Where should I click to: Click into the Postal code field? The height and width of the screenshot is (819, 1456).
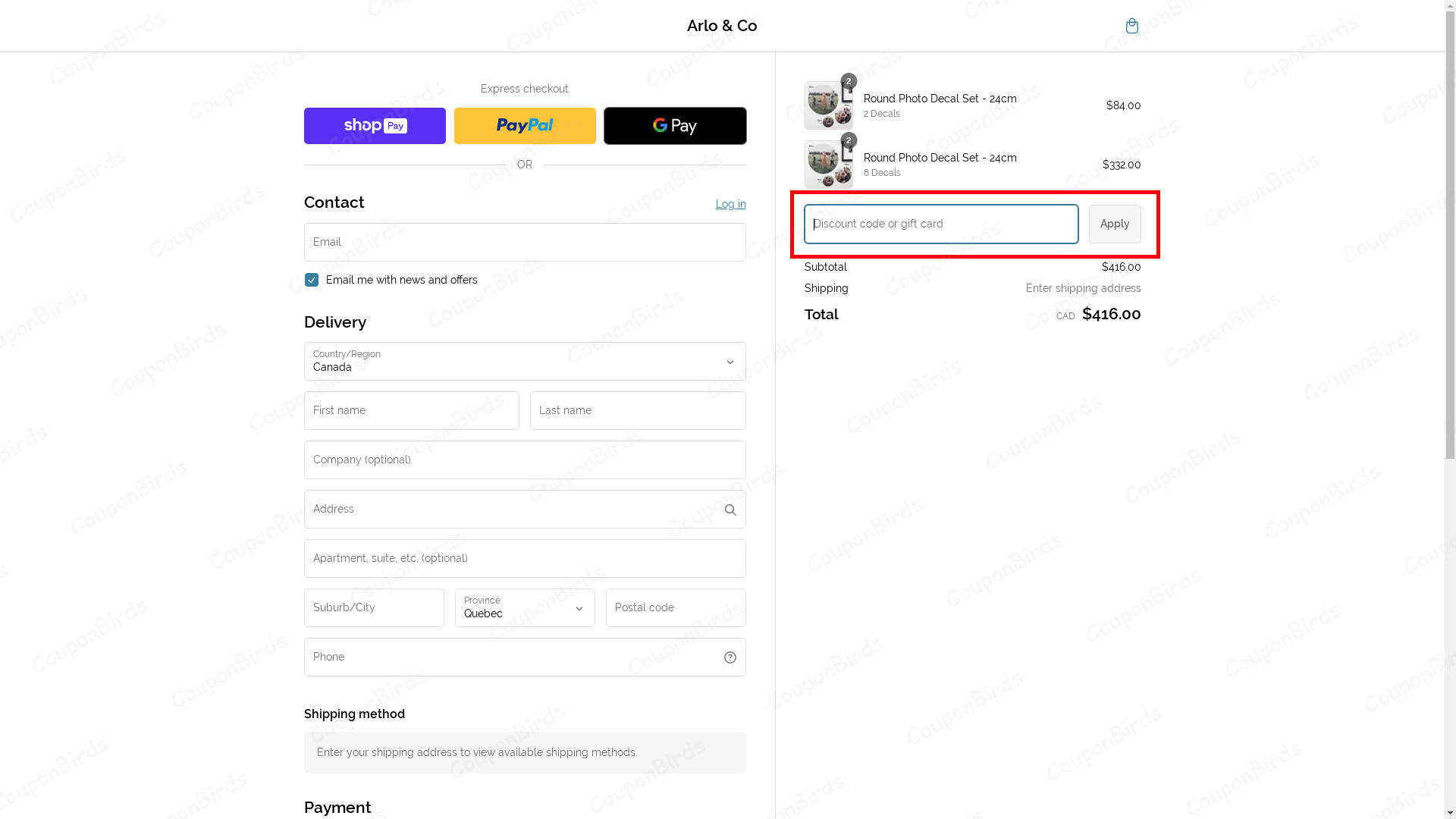click(x=676, y=608)
